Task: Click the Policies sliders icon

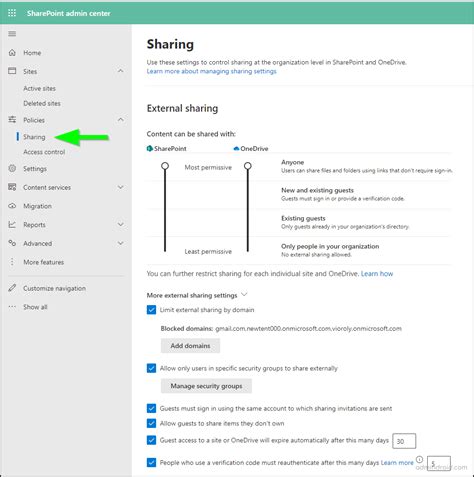Action: point(12,120)
